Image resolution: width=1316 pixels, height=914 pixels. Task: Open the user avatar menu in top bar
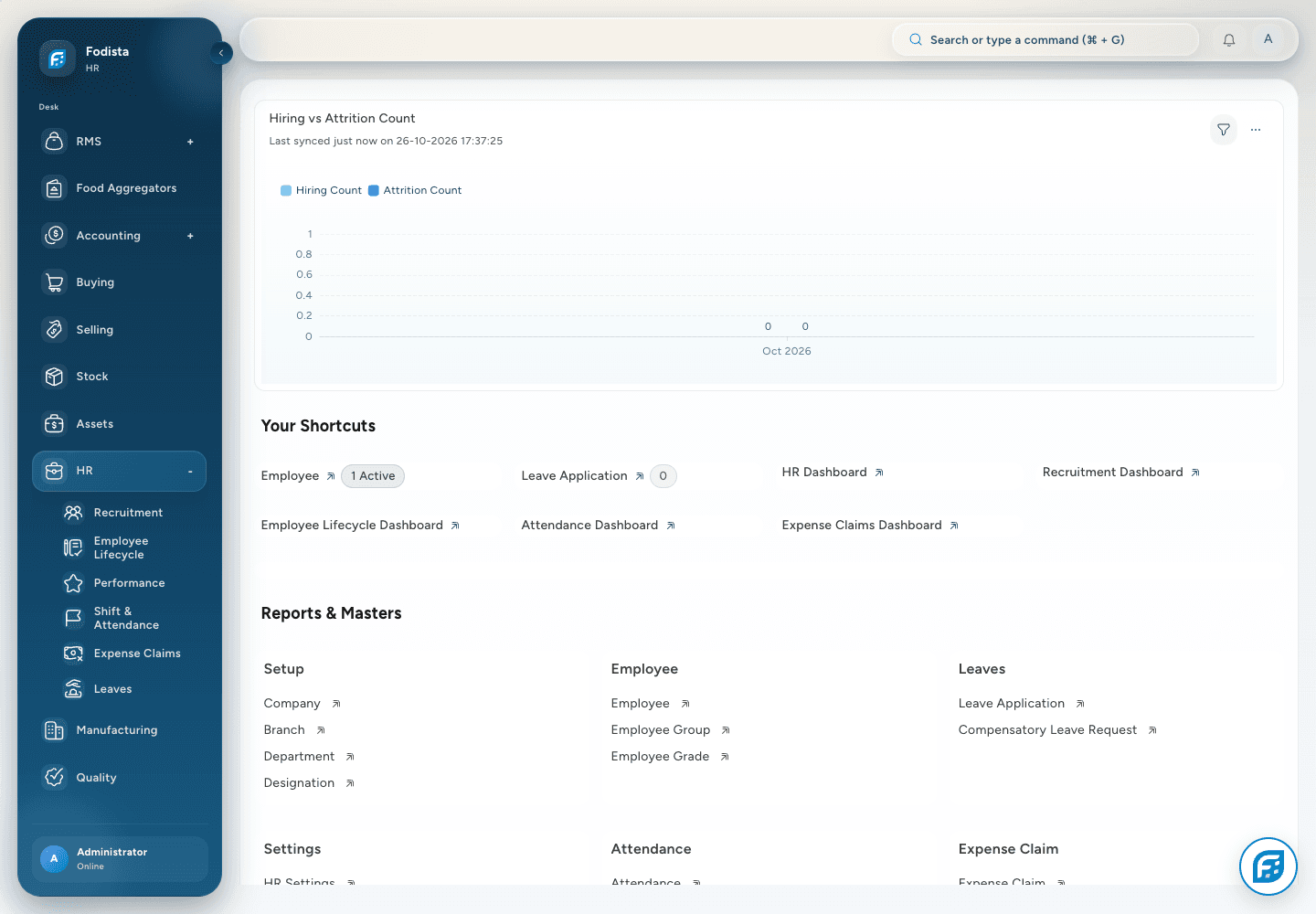[1268, 39]
